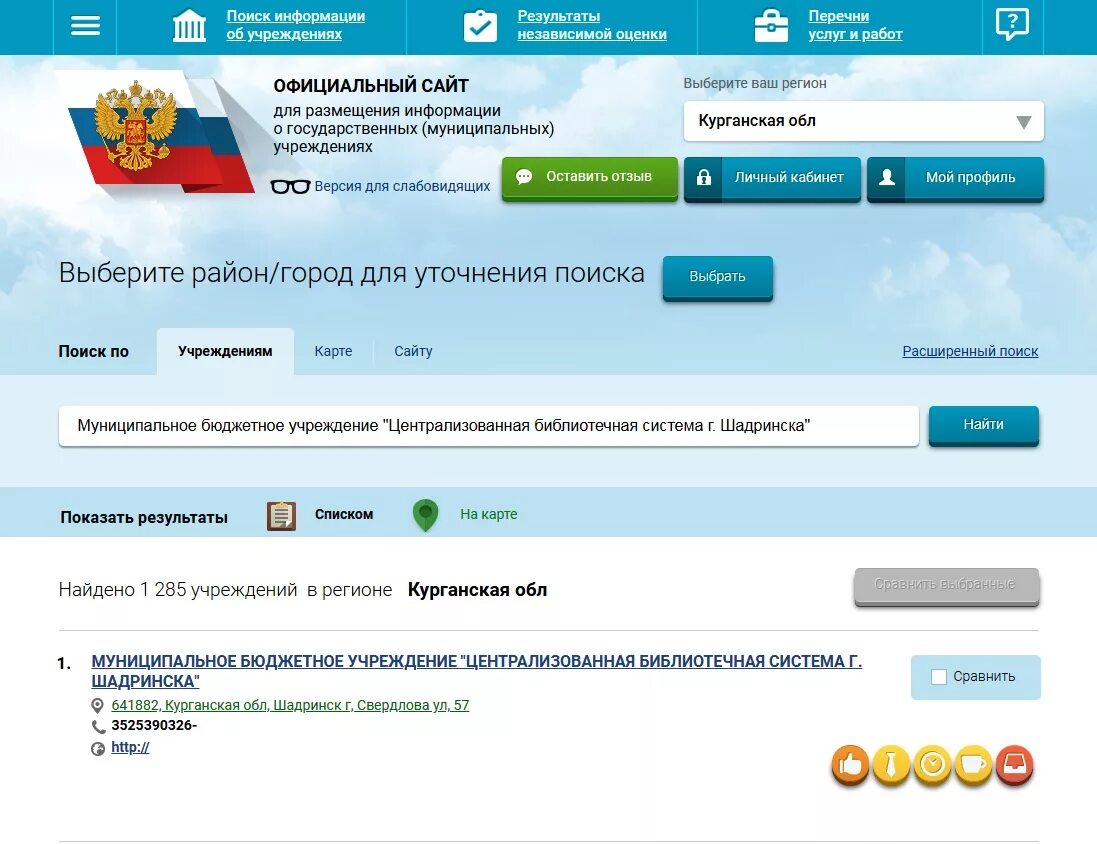Click the Оставить отзыв button

pyautogui.click(x=589, y=177)
